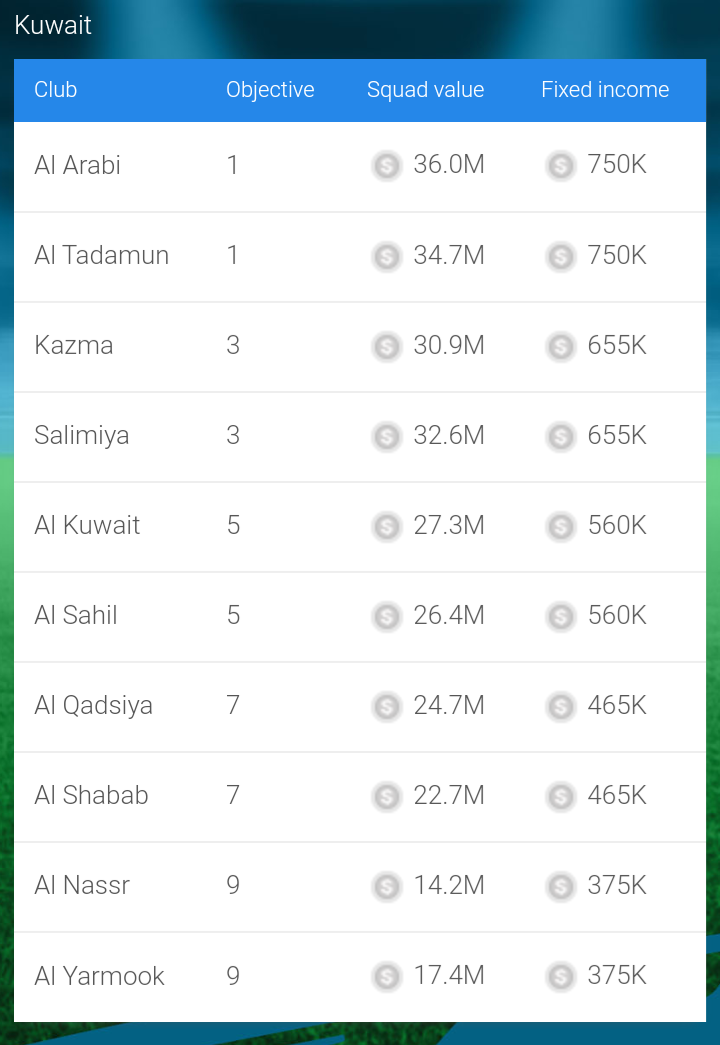Screen dimensions: 720x1045
Task: Select Al Nassr objective value 9
Action: (233, 885)
